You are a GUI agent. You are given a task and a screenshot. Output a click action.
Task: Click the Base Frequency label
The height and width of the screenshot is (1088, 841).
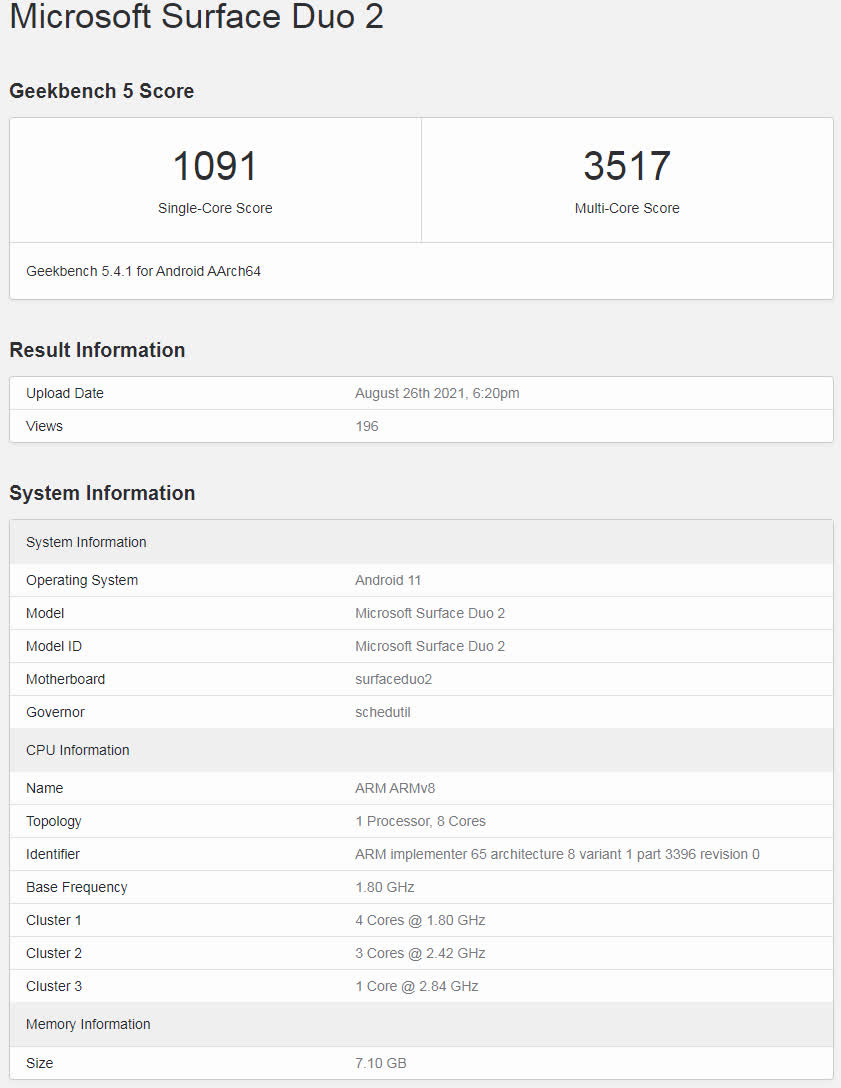[76, 887]
